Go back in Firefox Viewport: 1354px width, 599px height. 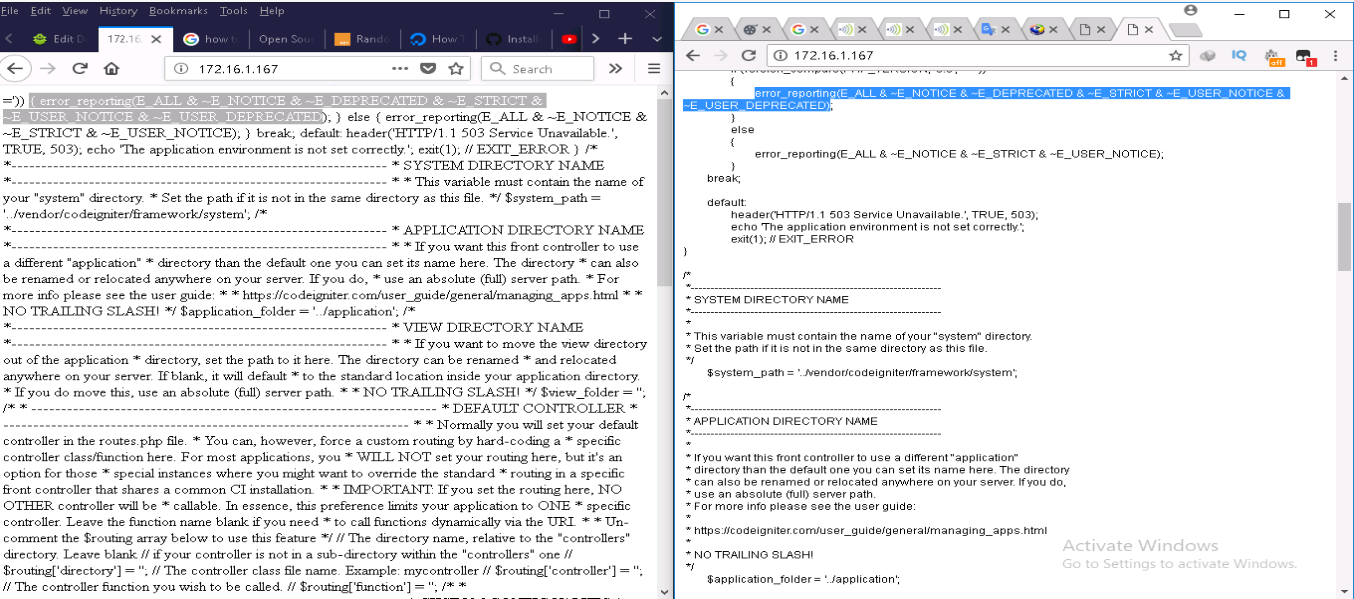click(16, 69)
